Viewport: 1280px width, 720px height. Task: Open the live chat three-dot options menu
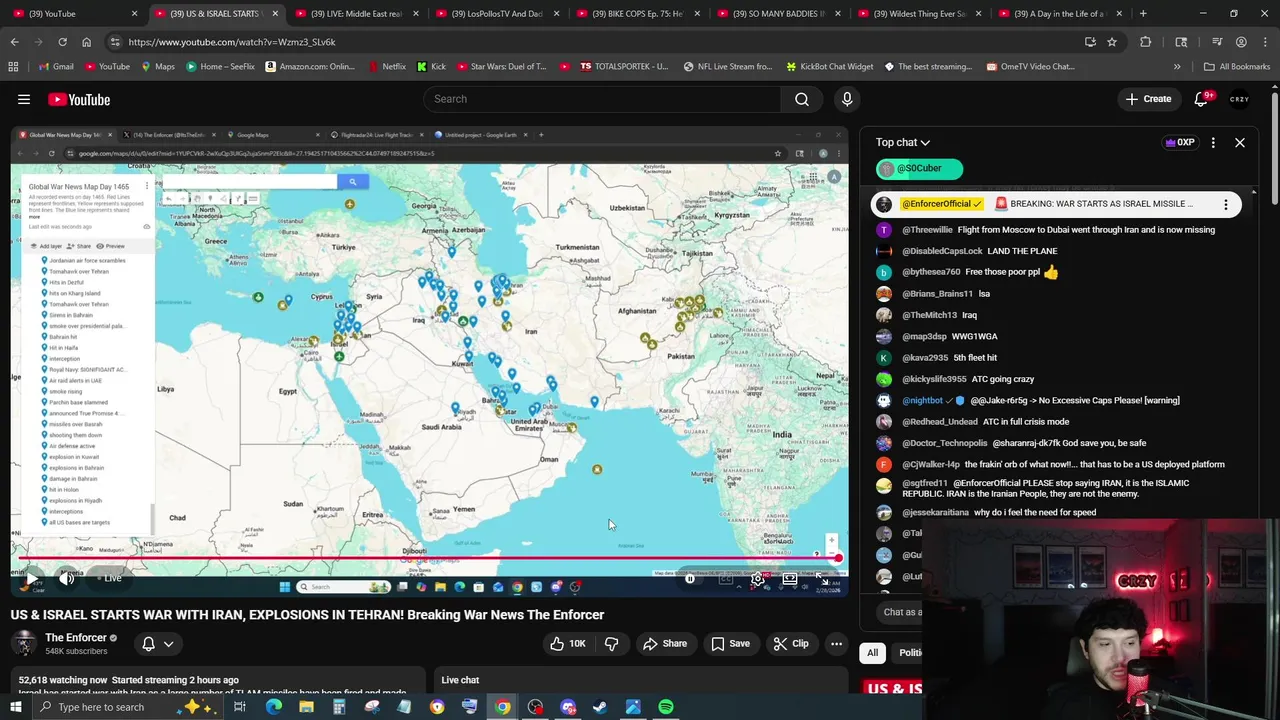pyautogui.click(x=1213, y=142)
